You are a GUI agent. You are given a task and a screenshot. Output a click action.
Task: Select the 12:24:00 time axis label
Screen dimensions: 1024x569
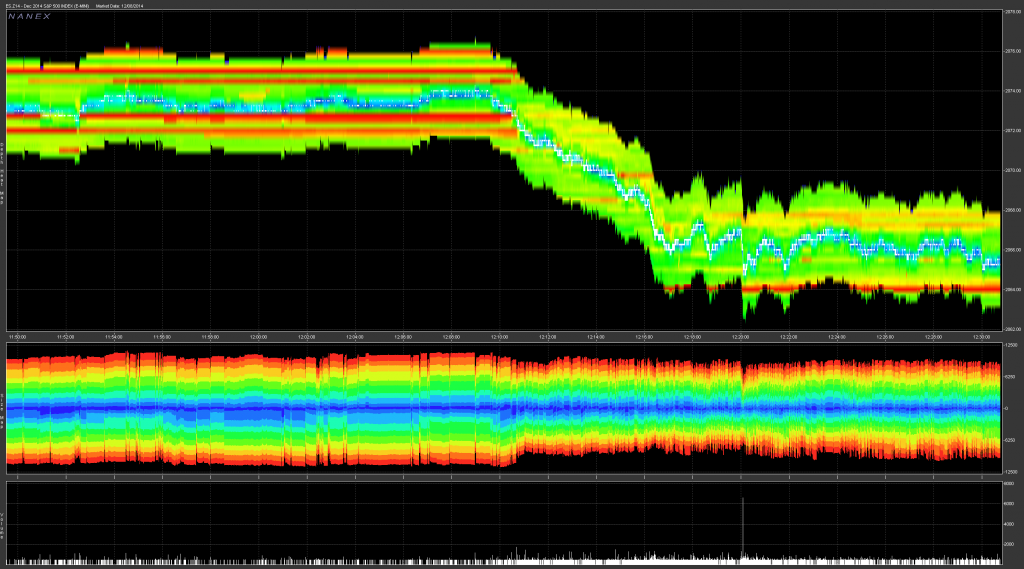(x=837, y=337)
